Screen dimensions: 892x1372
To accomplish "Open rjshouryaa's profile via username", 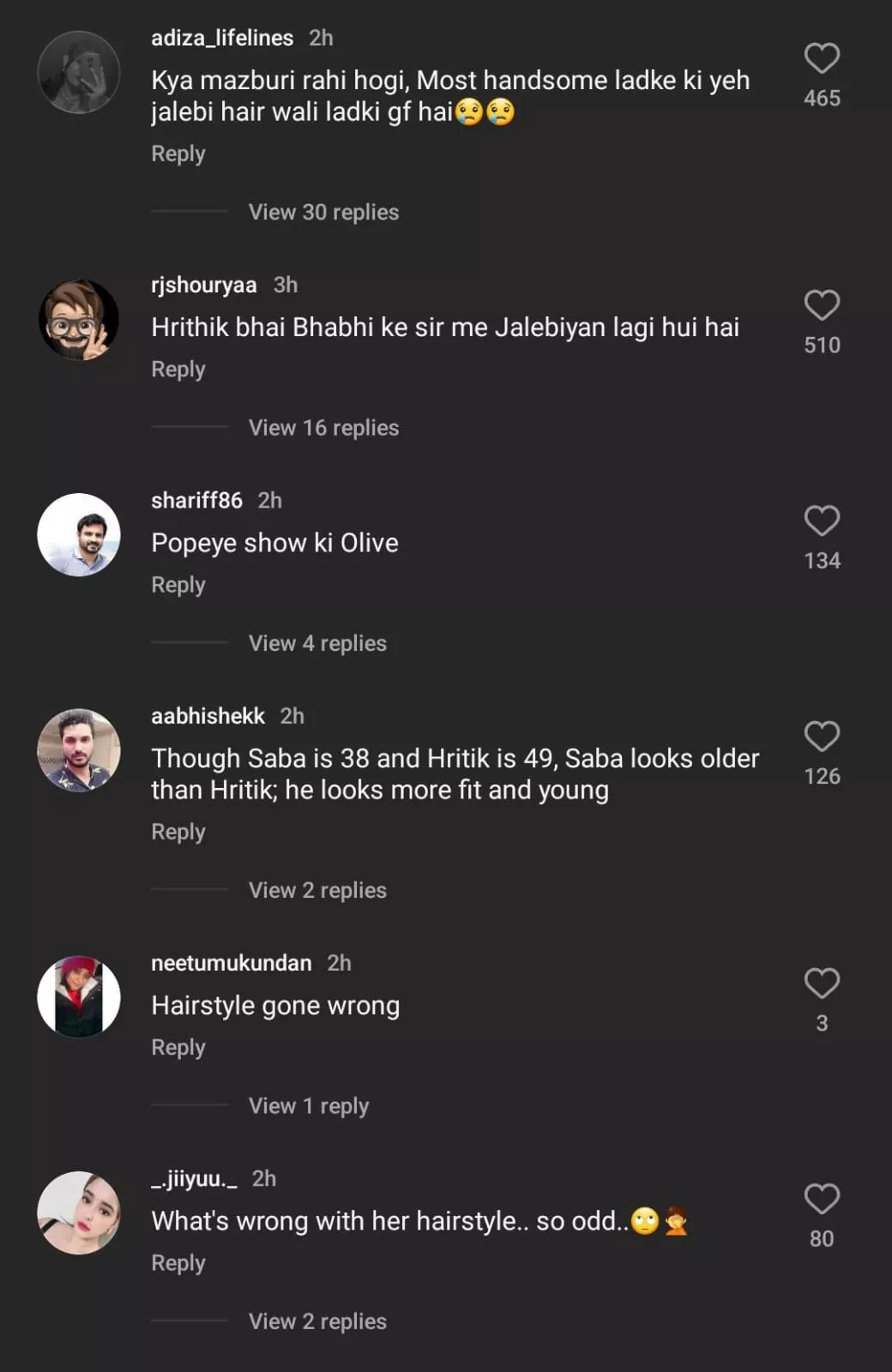I will tap(204, 285).
